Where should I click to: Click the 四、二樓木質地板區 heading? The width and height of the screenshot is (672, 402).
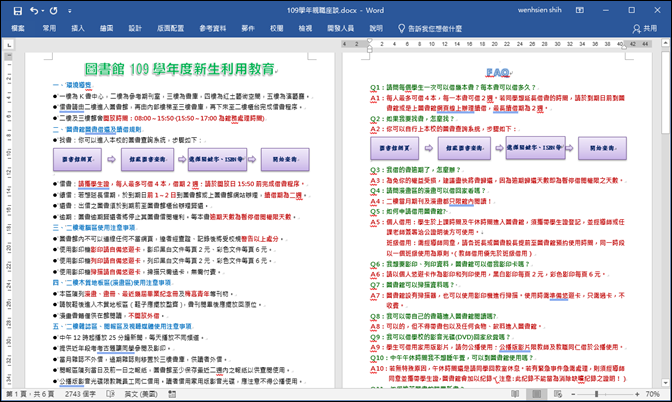(x=112, y=282)
